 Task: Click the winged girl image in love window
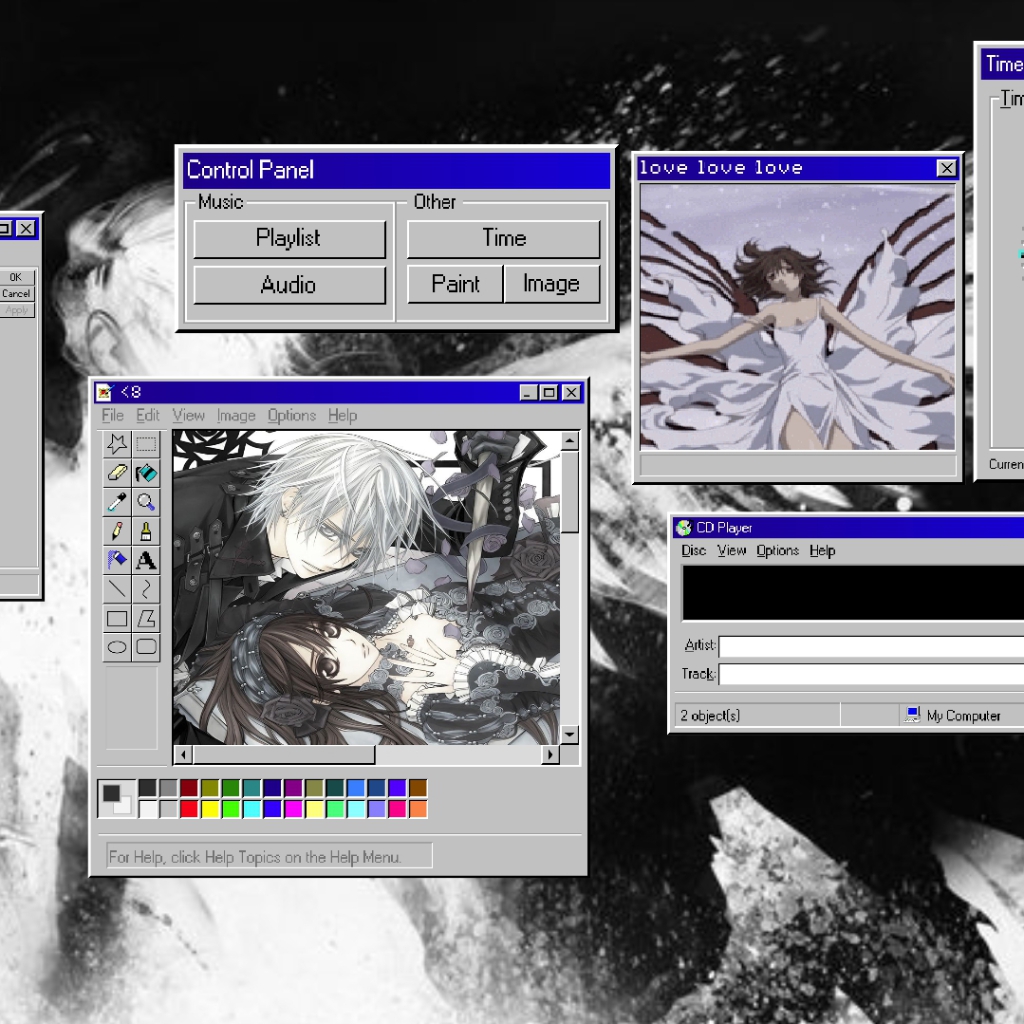coord(797,317)
